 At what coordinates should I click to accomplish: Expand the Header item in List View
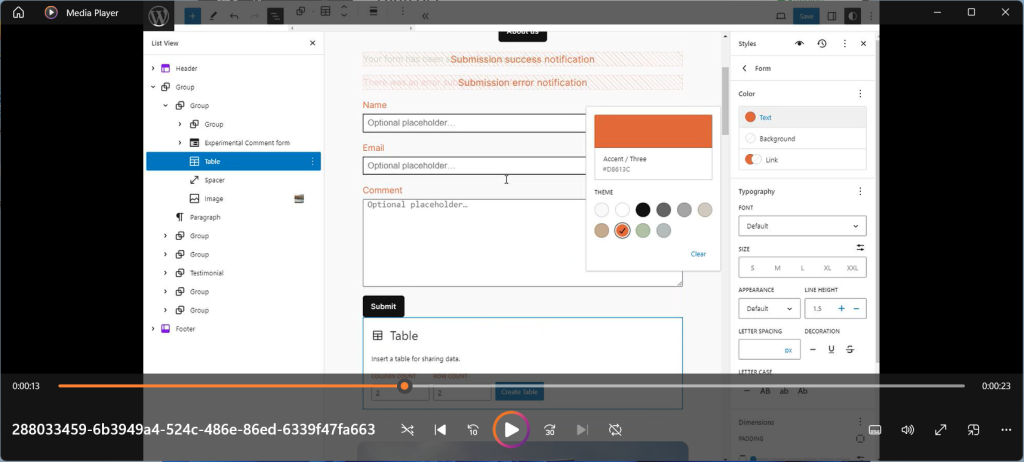153,68
